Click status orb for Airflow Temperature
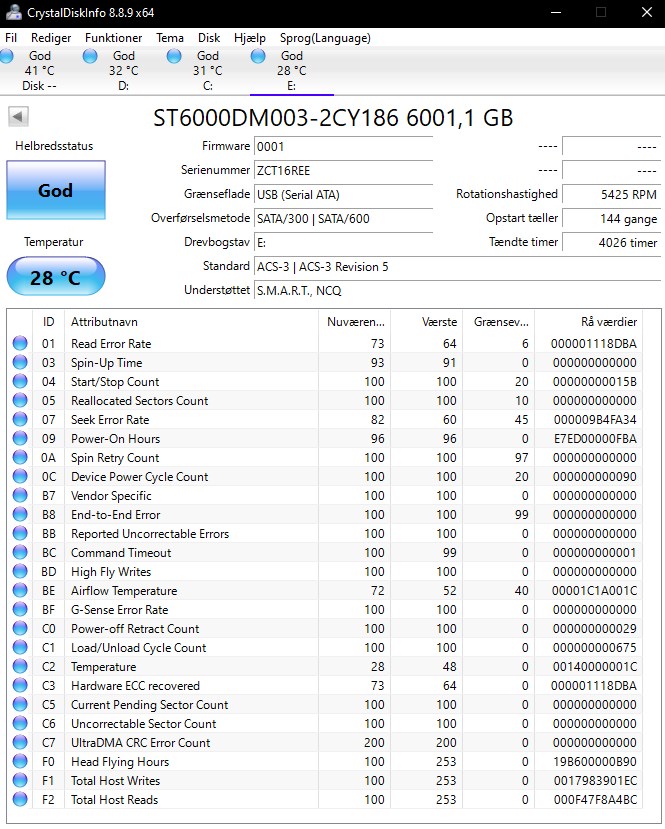The height and width of the screenshot is (829, 665). [x=20, y=591]
